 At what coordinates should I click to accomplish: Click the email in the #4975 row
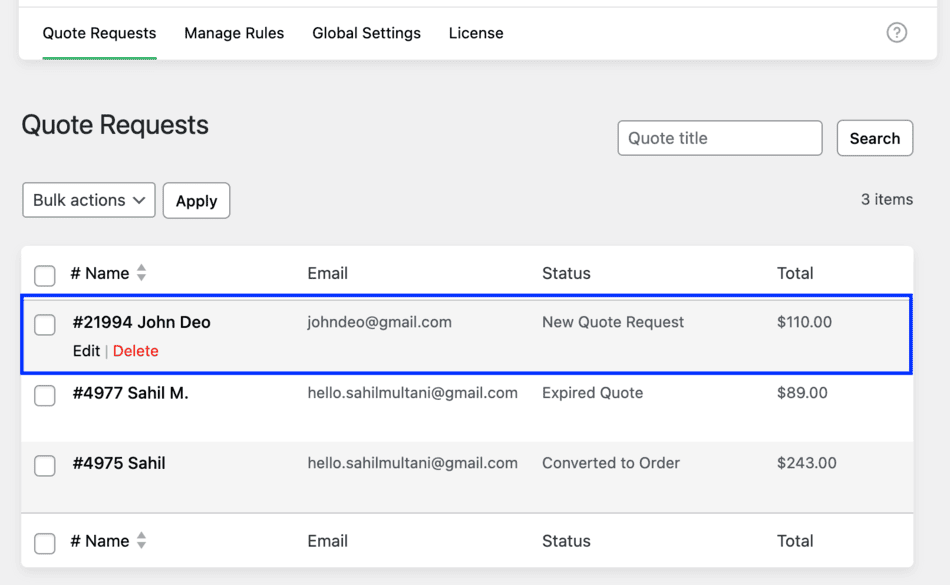coord(413,463)
